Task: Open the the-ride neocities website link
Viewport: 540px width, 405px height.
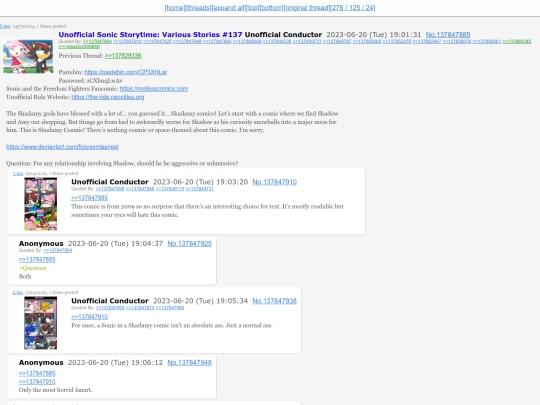Action: [108, 97]
